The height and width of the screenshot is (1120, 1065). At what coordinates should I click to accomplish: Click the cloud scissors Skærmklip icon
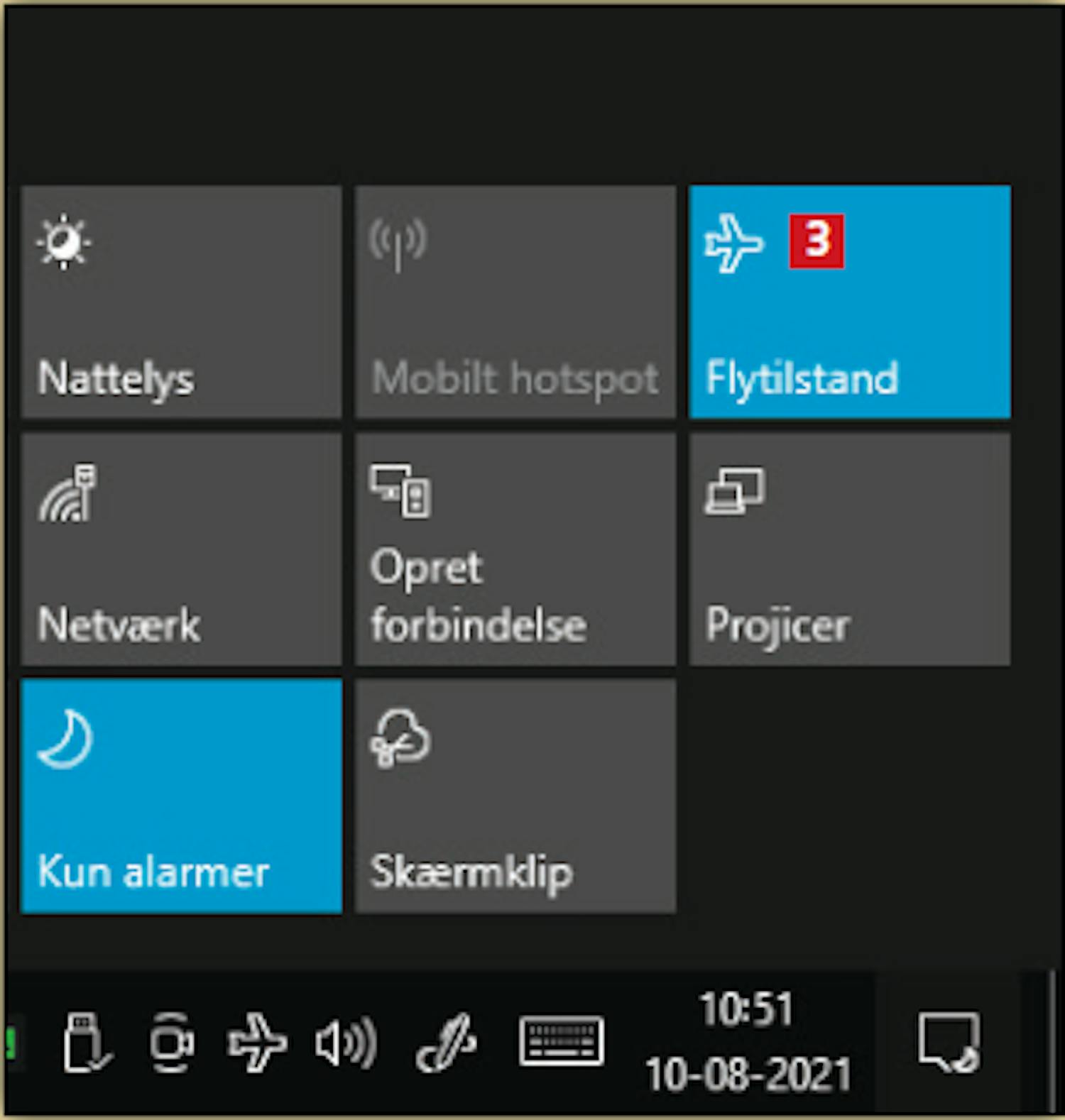coord(400,738)
